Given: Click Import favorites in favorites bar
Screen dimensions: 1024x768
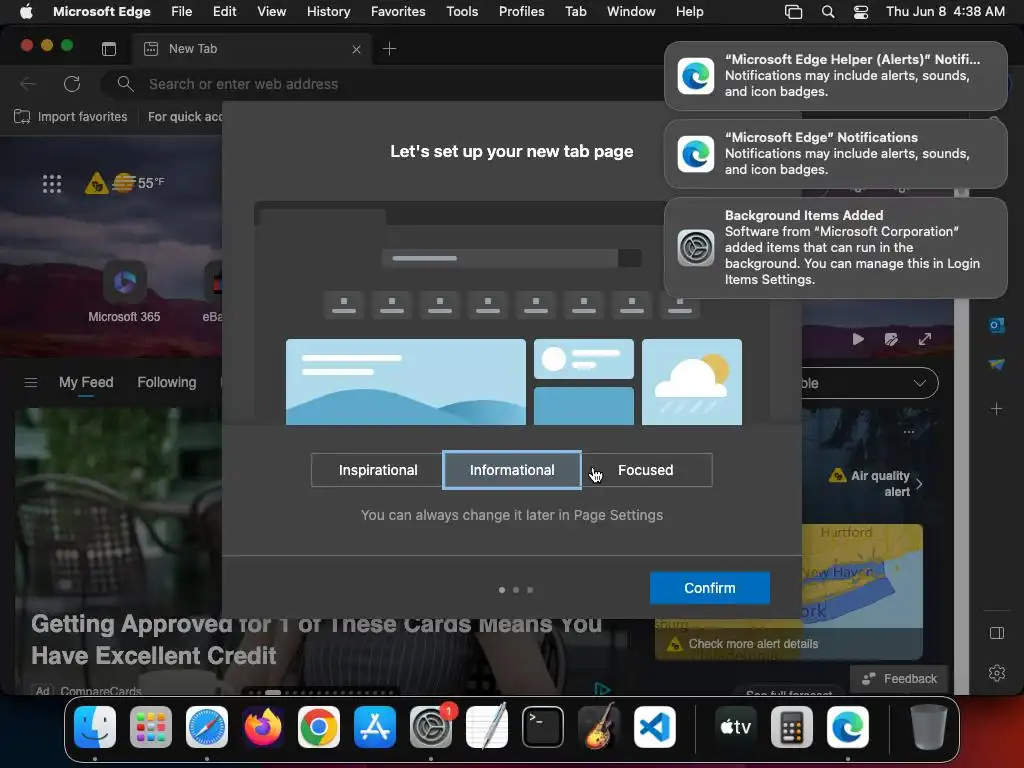Looking at the screenshot, I should pyautogui.click(x=71, y=117).
